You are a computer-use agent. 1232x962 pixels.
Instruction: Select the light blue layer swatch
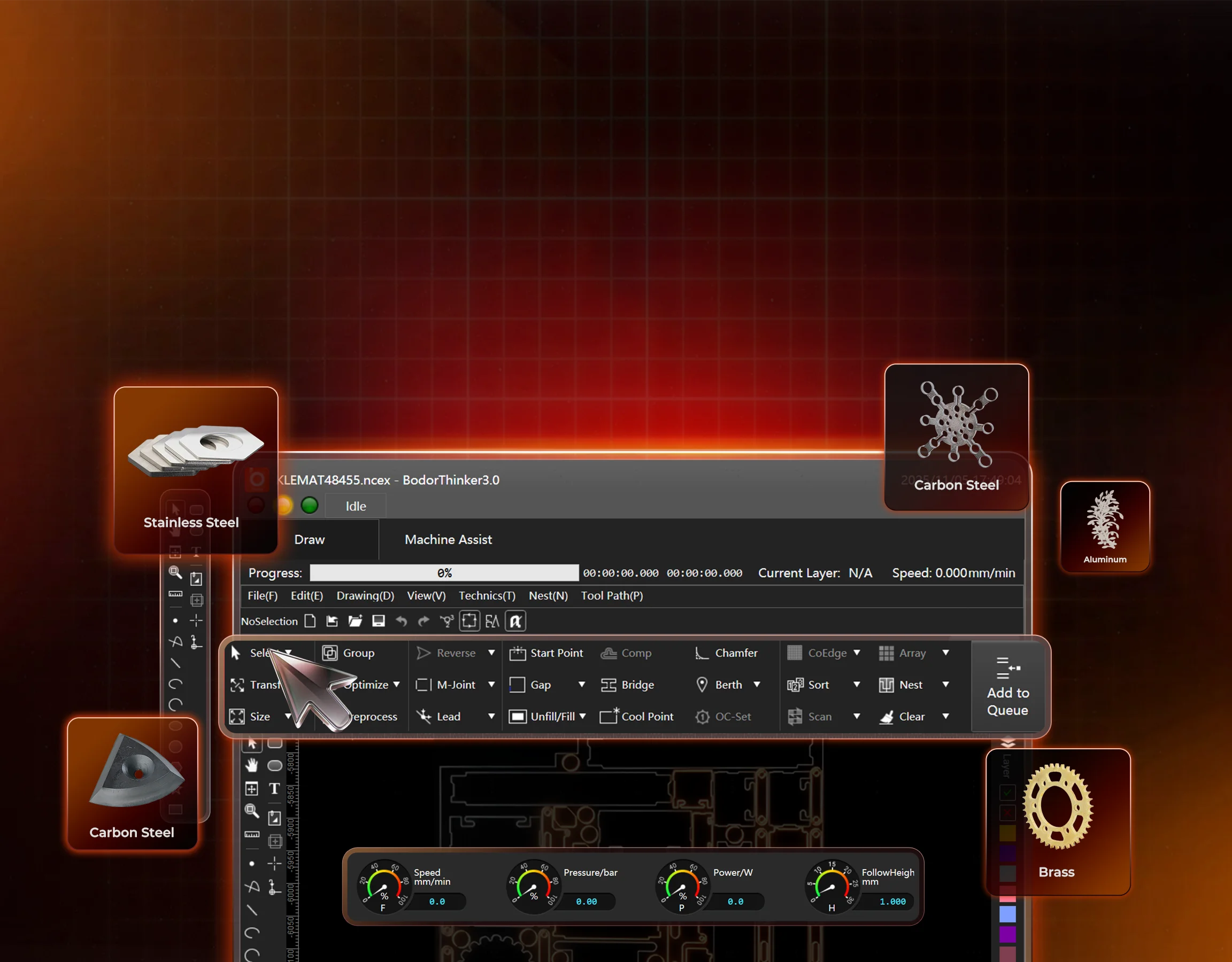pos(1007,913)
